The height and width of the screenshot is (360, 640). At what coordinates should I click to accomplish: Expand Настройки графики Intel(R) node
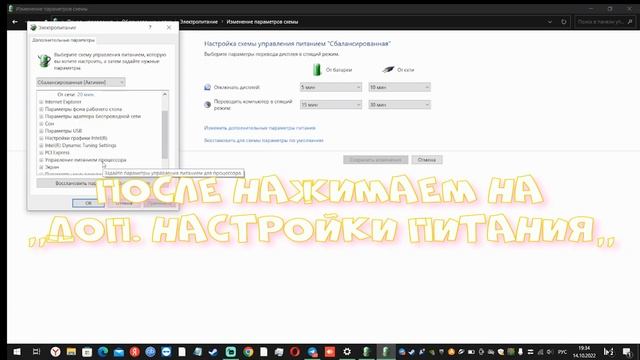coord(41,138)
